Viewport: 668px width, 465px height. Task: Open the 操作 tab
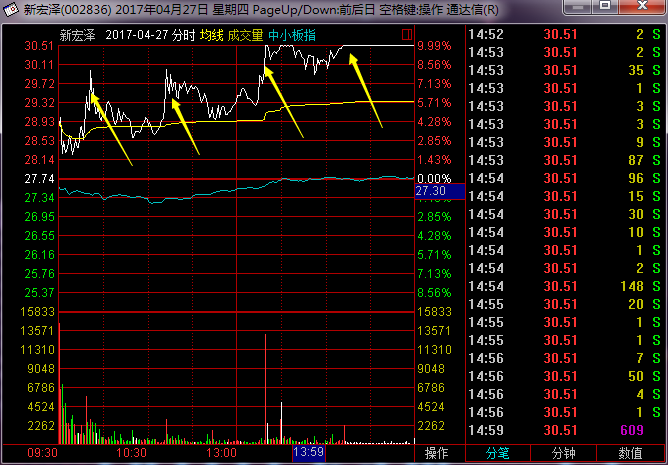tap(437, 453)
